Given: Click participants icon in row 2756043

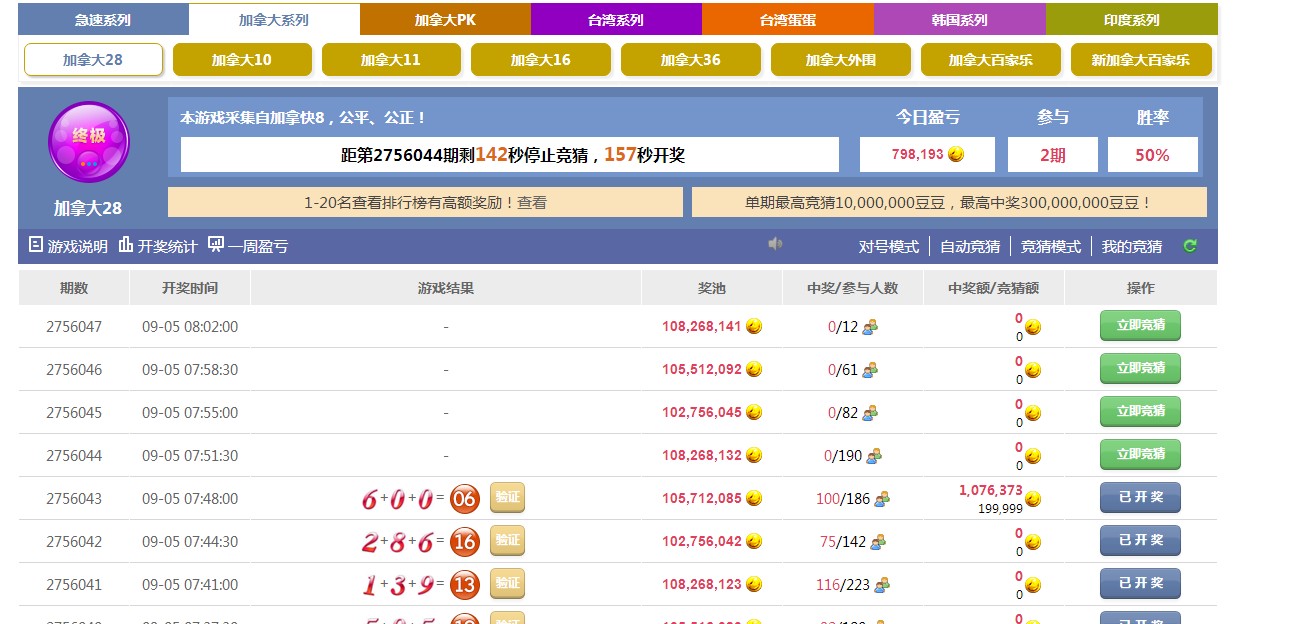Looking at the screenshot, I should click(x=881, y=499).
